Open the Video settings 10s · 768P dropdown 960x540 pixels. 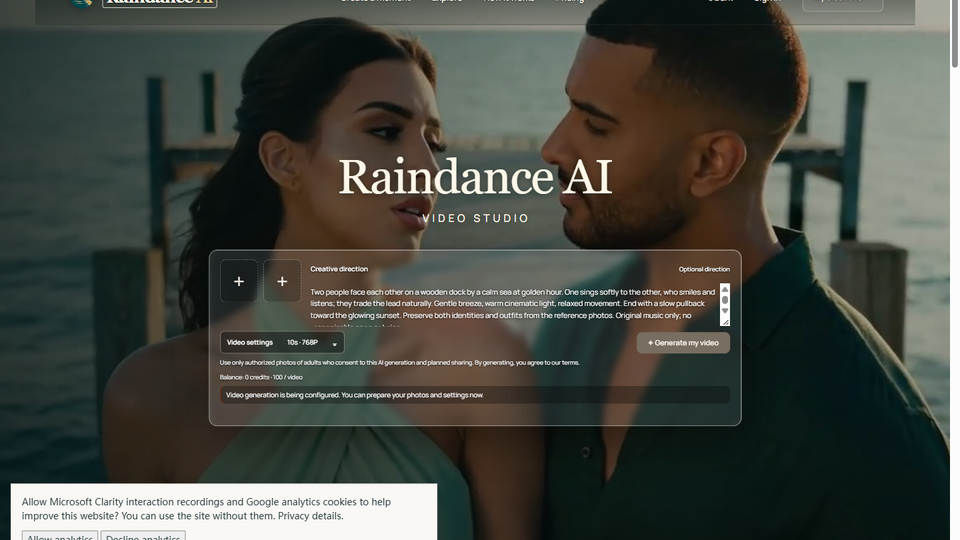[282, 343]
